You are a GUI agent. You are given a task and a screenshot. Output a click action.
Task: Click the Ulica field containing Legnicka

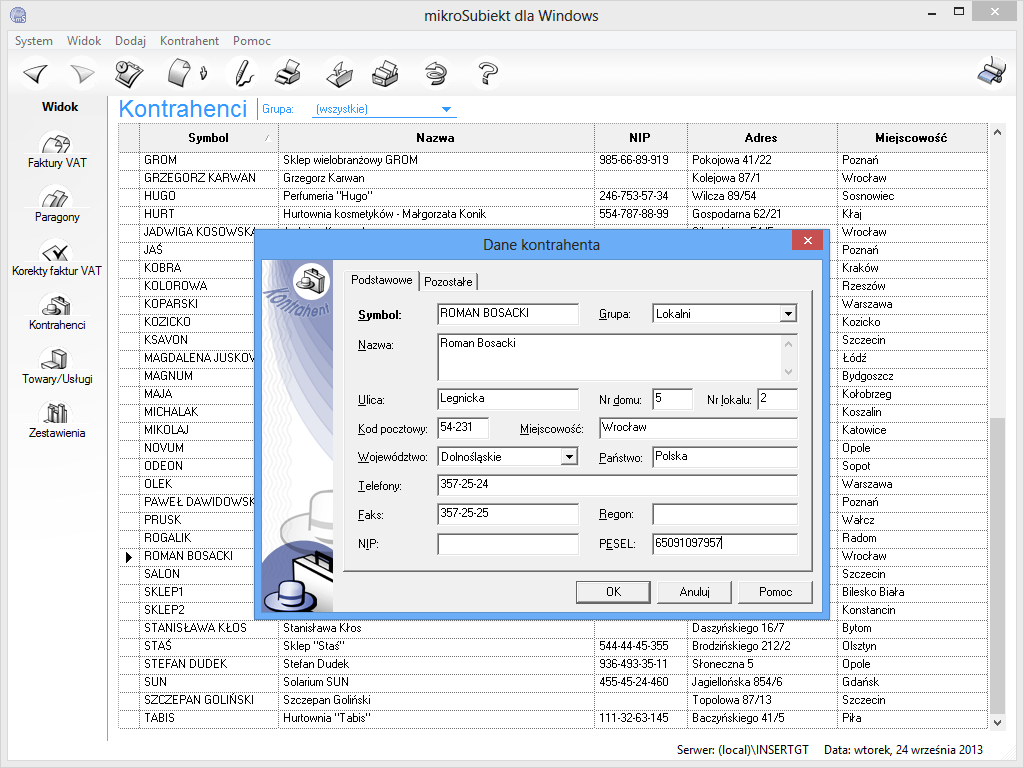(x=508, y=399)
